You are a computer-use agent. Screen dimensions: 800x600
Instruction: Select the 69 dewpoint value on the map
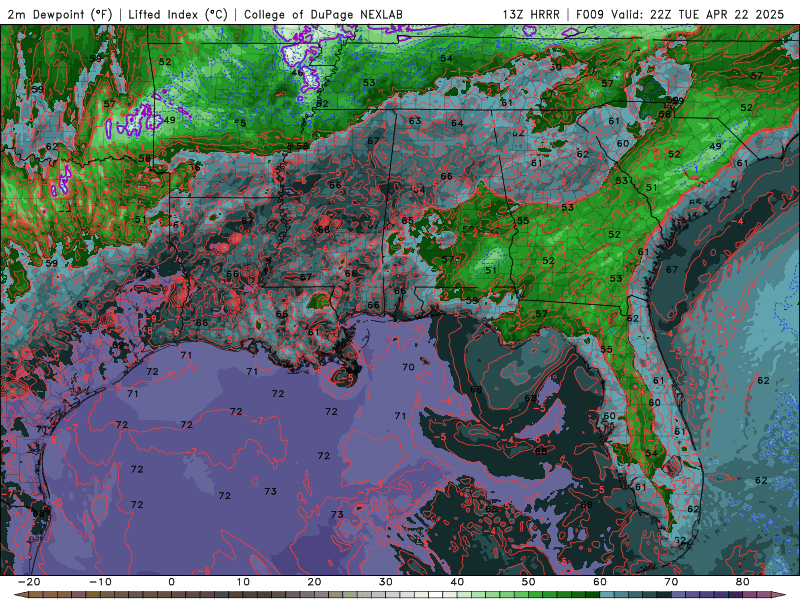tap(587, 504)
